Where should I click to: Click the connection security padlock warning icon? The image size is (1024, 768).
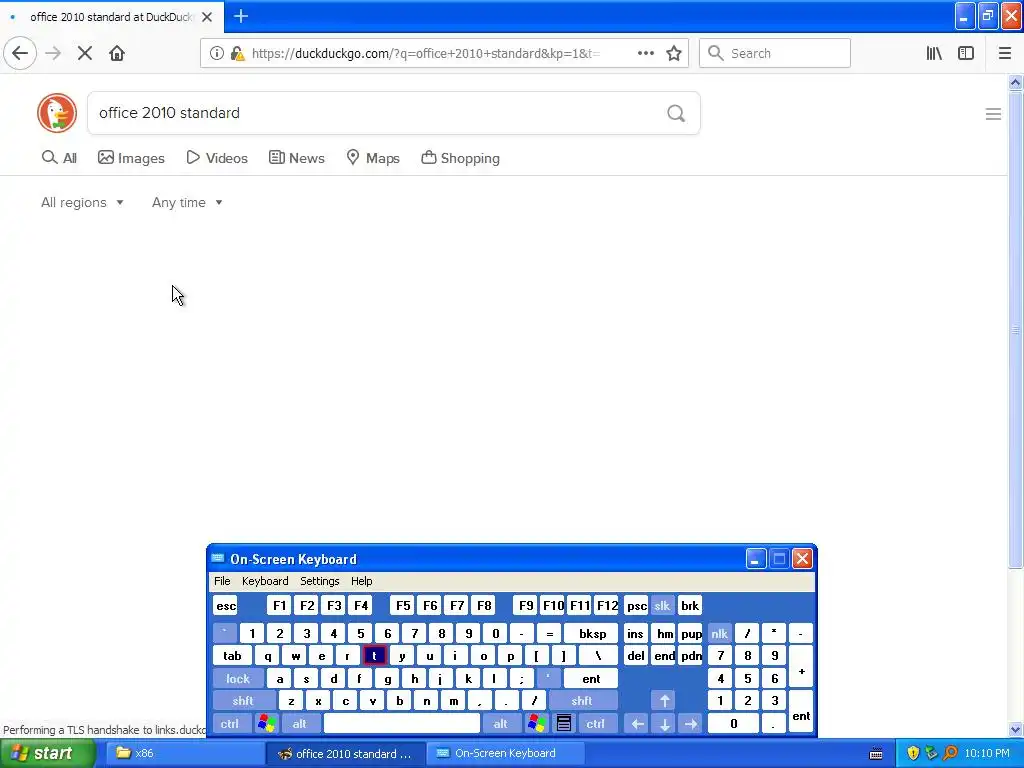238,54
